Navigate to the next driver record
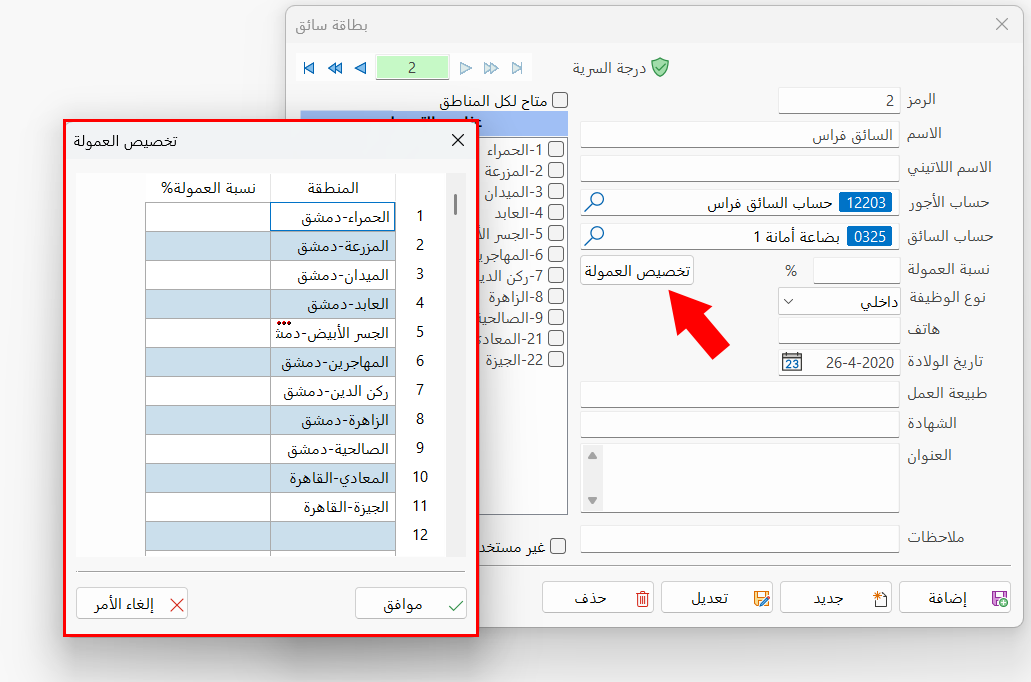The image size is (1031, 682). coord(466,68)
